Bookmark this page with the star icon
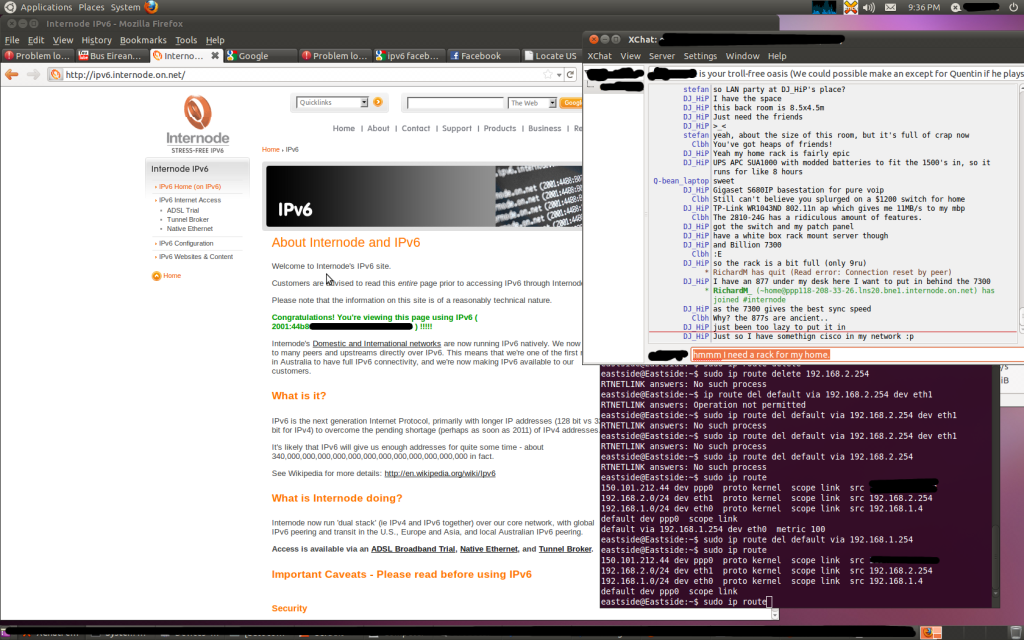 click(548, 74)
